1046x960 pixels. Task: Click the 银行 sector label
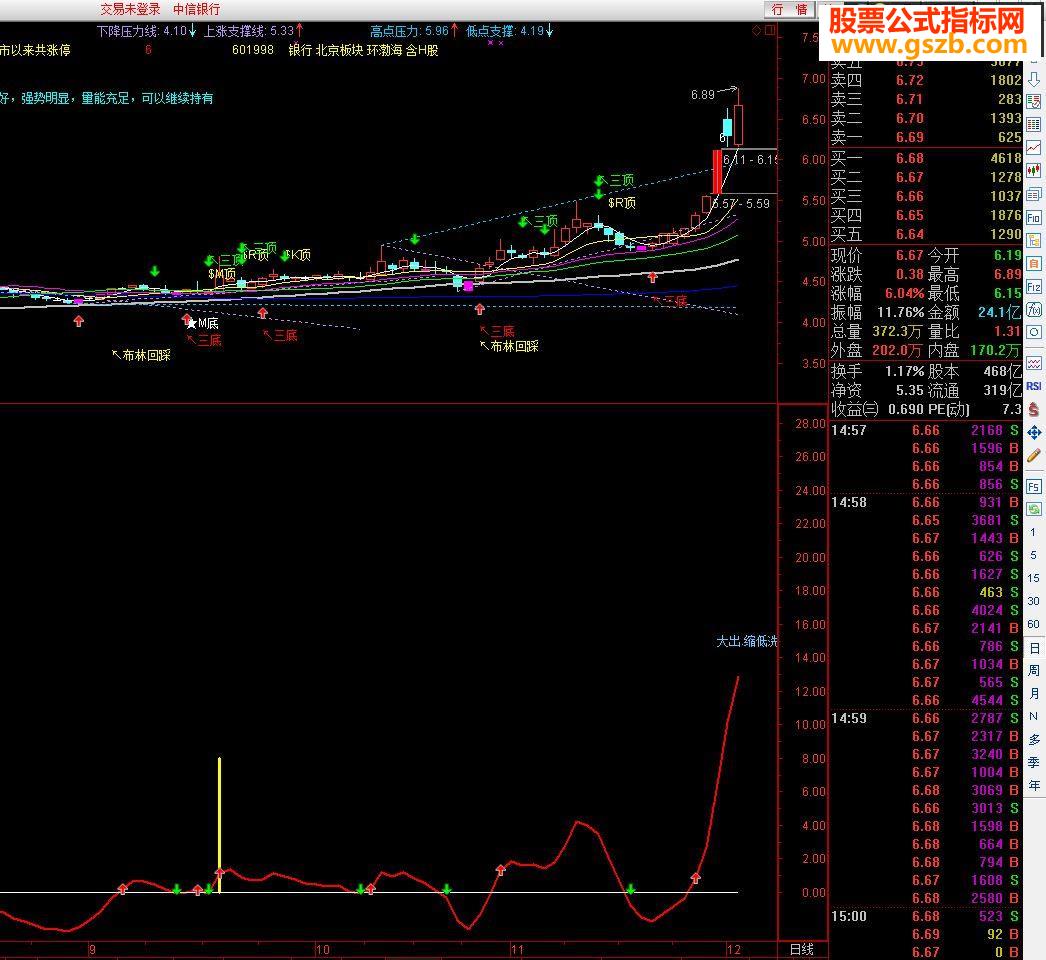300,50
